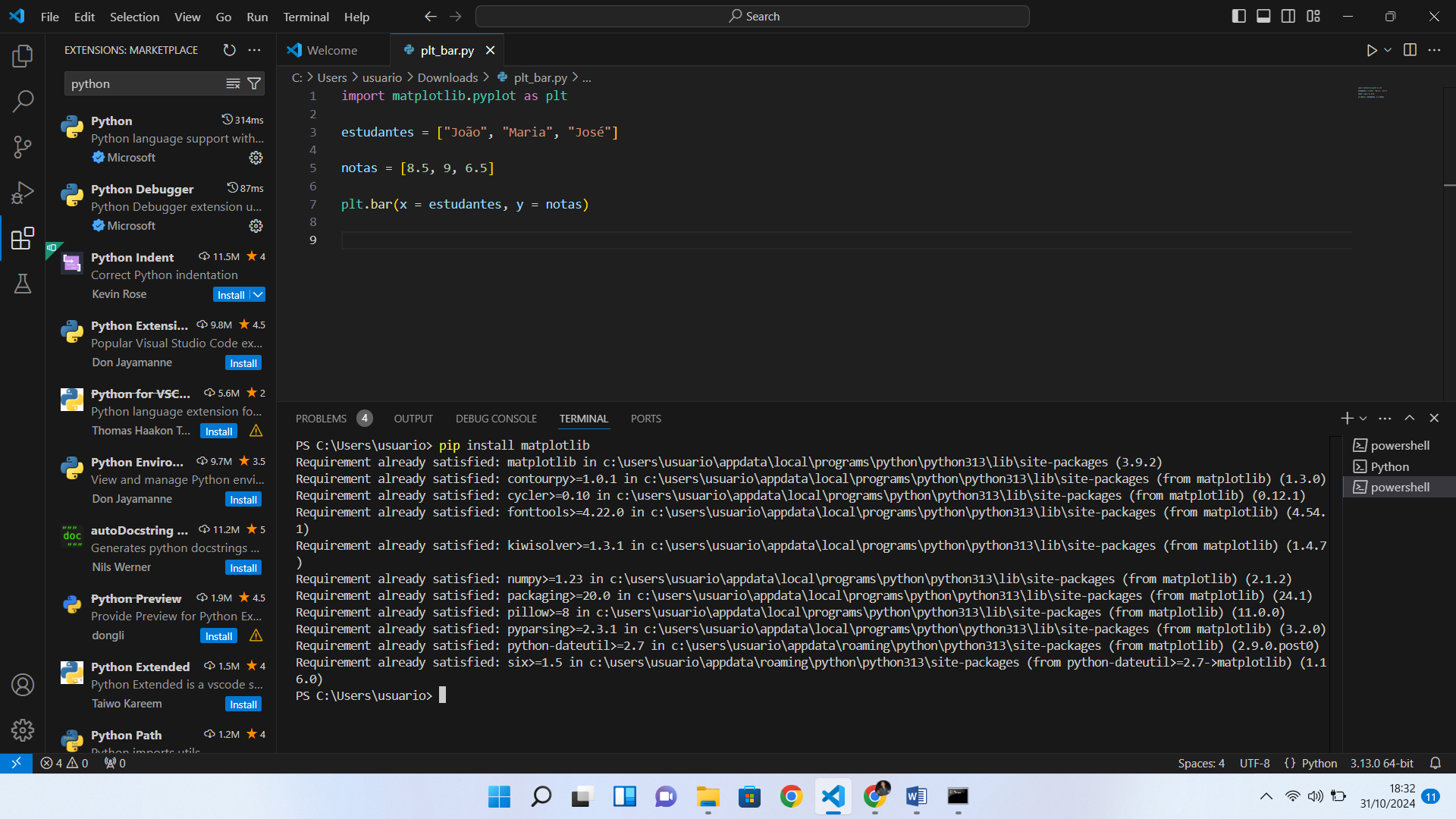This screenshot has width=1456, height=819.
Task: Click warning icon on Python for VSCode
Action: [256, 431]
